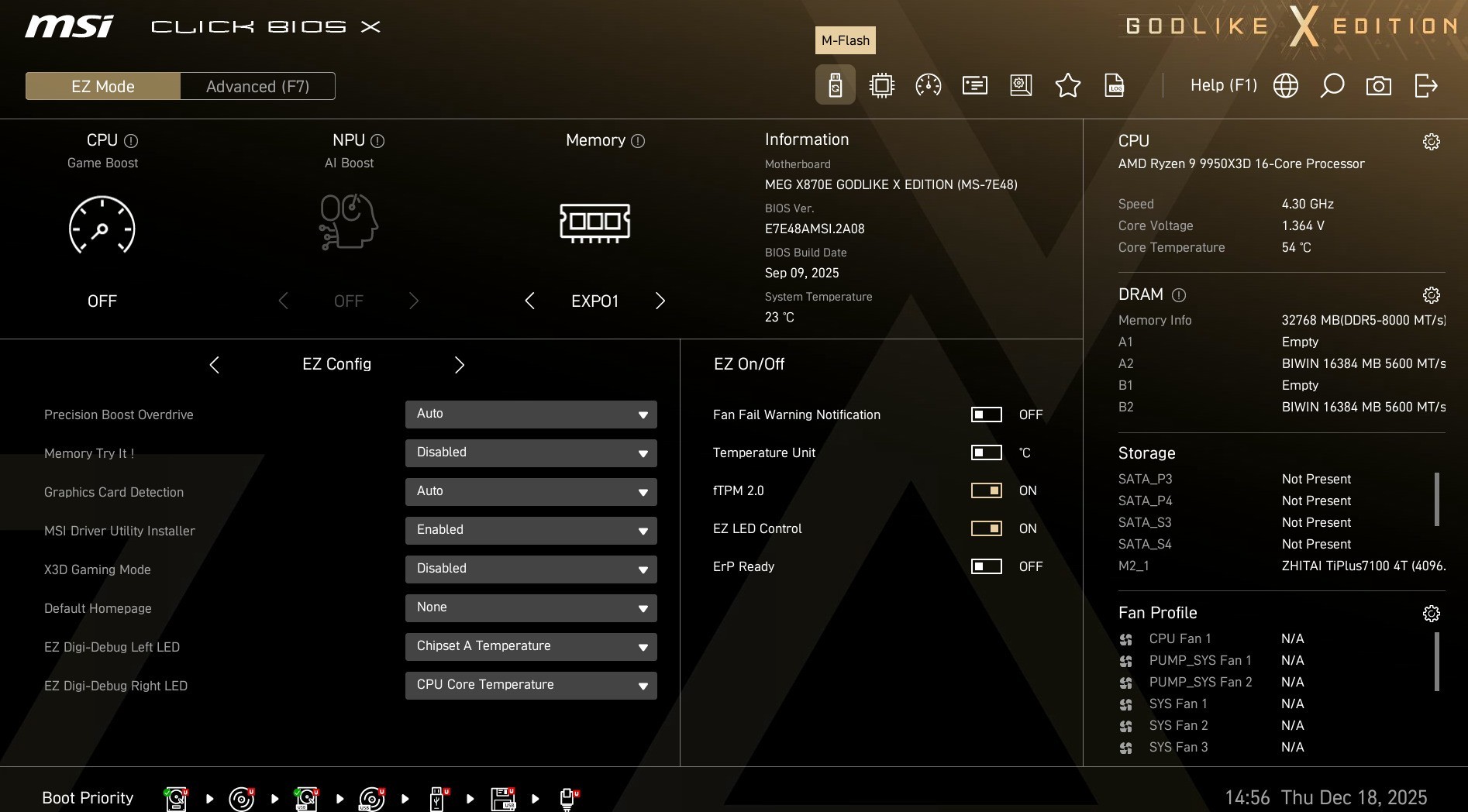Open the search magnifier icon
Viewport: 1468px width, 812px height.
point(1332,85)
